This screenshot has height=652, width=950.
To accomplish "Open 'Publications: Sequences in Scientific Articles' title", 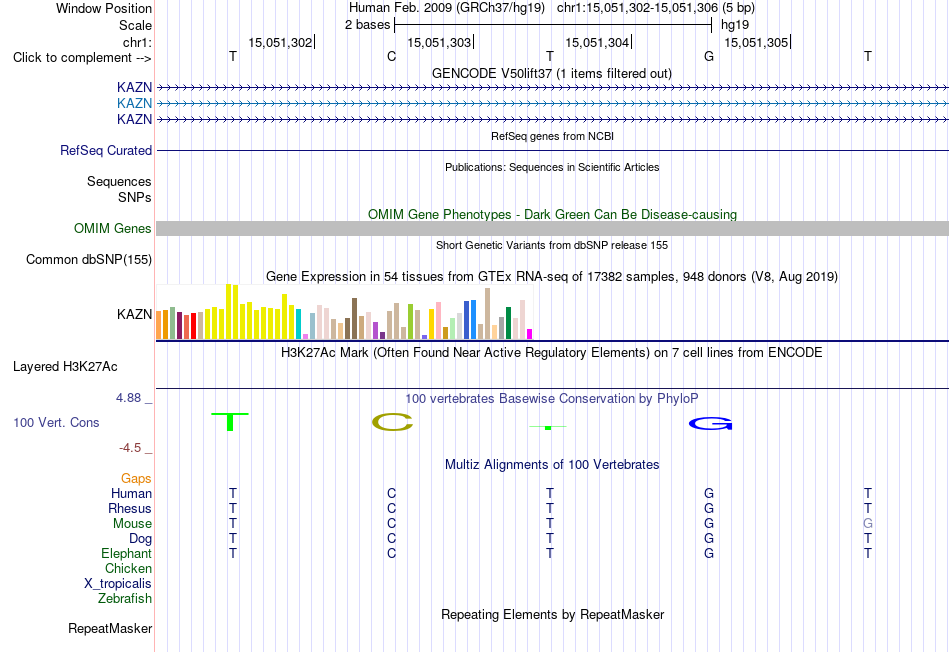I will tap(552, 167).
